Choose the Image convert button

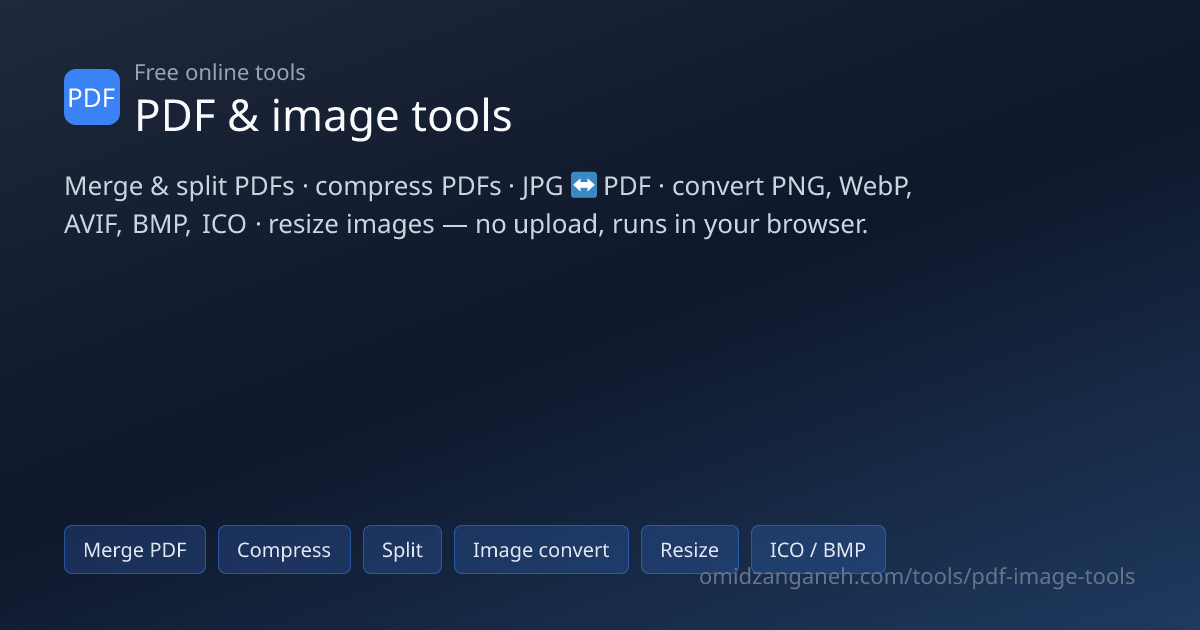tap(541, 550)
